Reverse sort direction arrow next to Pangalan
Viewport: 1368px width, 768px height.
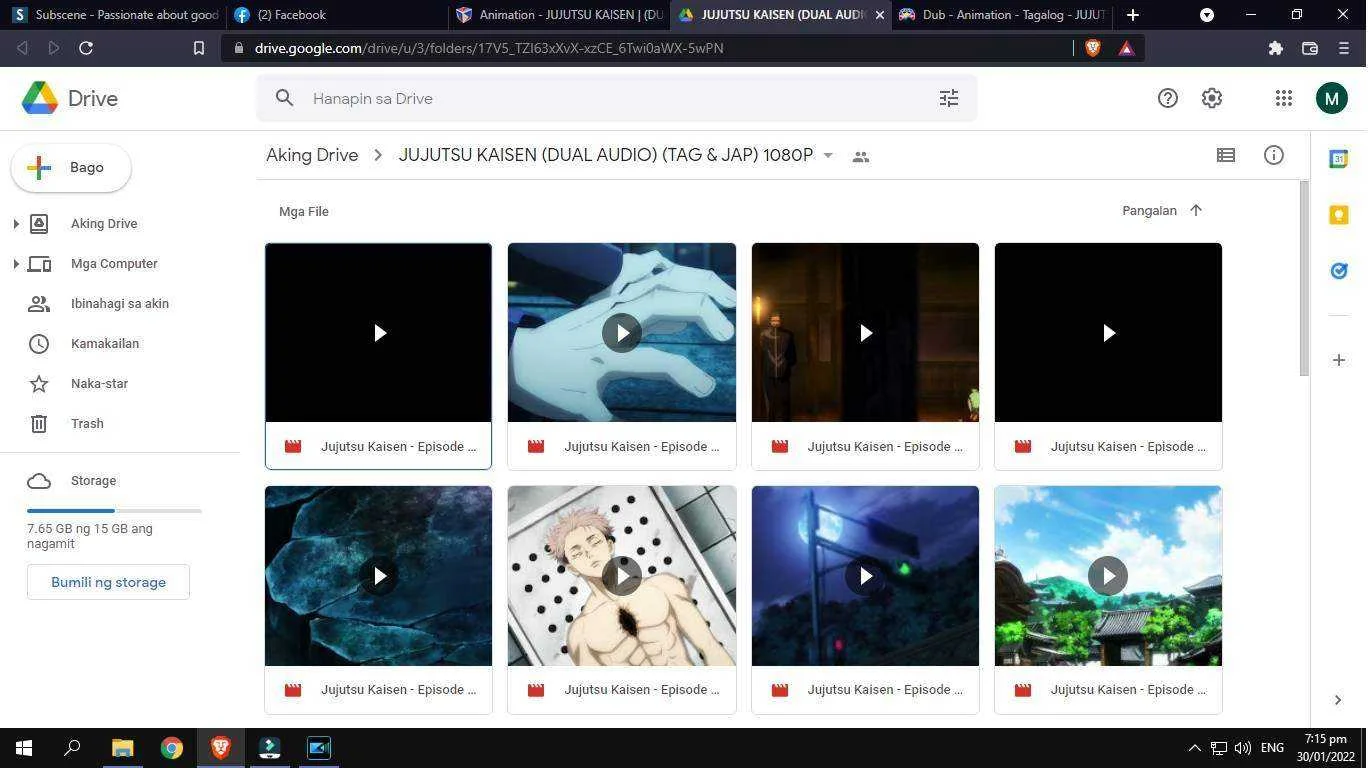tap(1196, 210)
